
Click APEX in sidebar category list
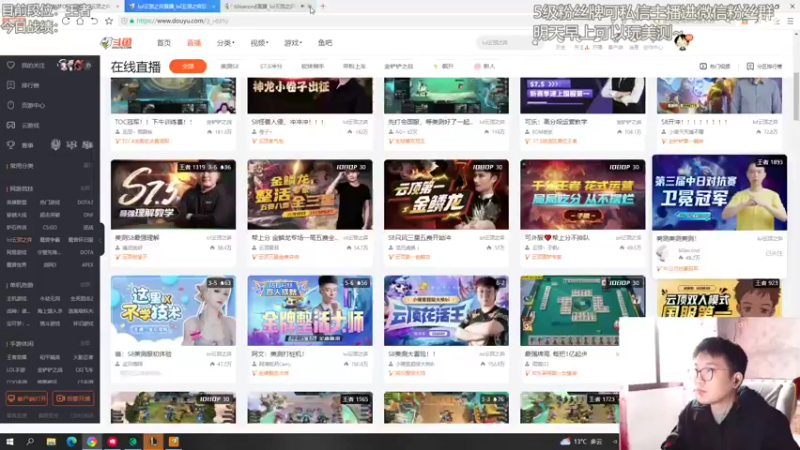pyautogui.click(x=87, y=265)
